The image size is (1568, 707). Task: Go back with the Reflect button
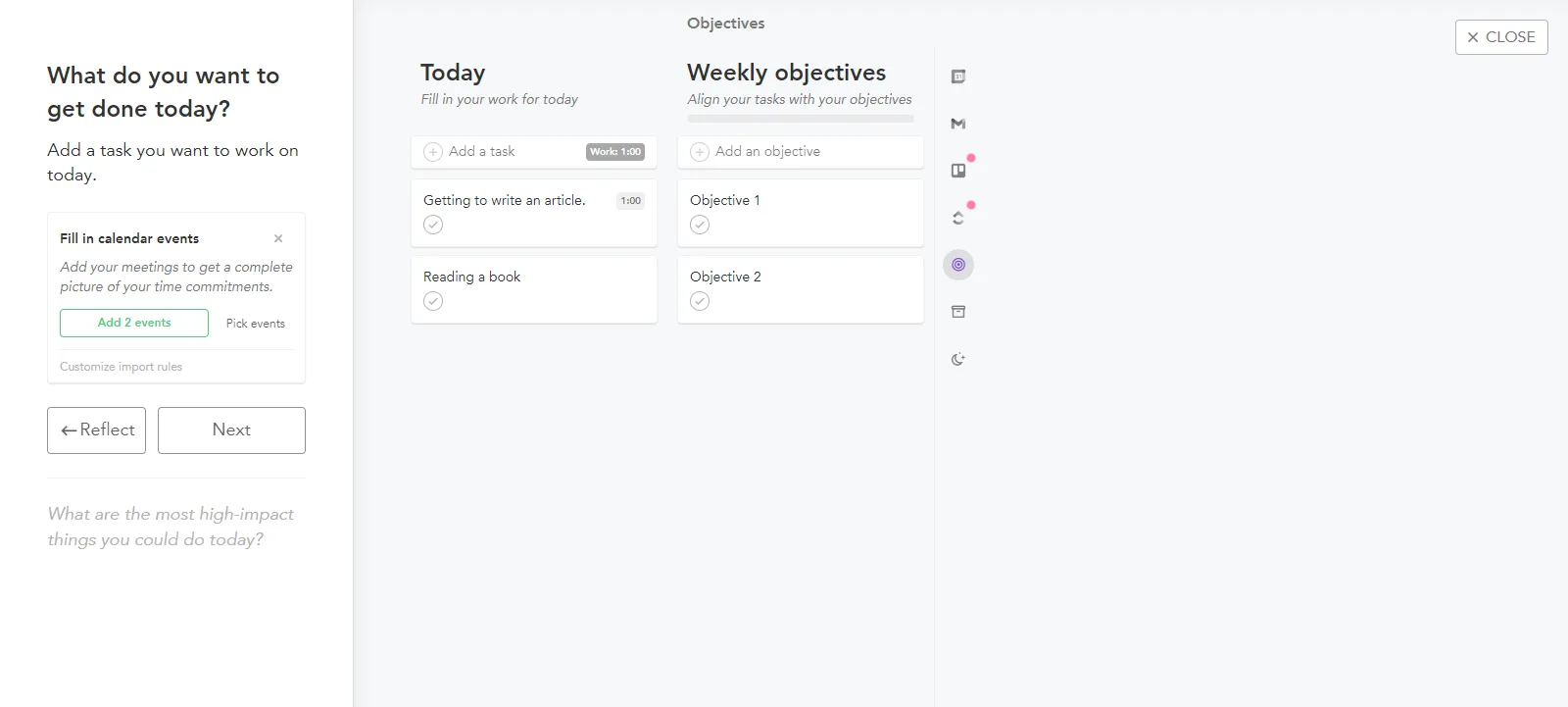point(96,430)
